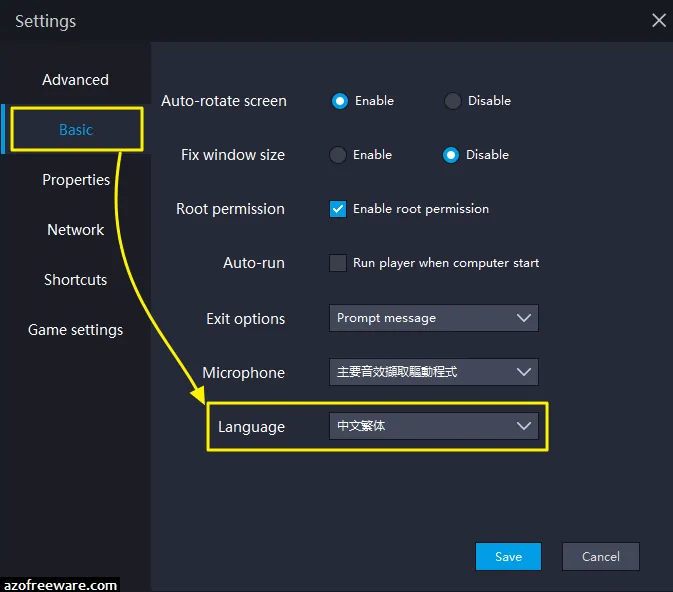Open the Network settings tab
This screenshot has height=592, width=673.
coord(76,230)
